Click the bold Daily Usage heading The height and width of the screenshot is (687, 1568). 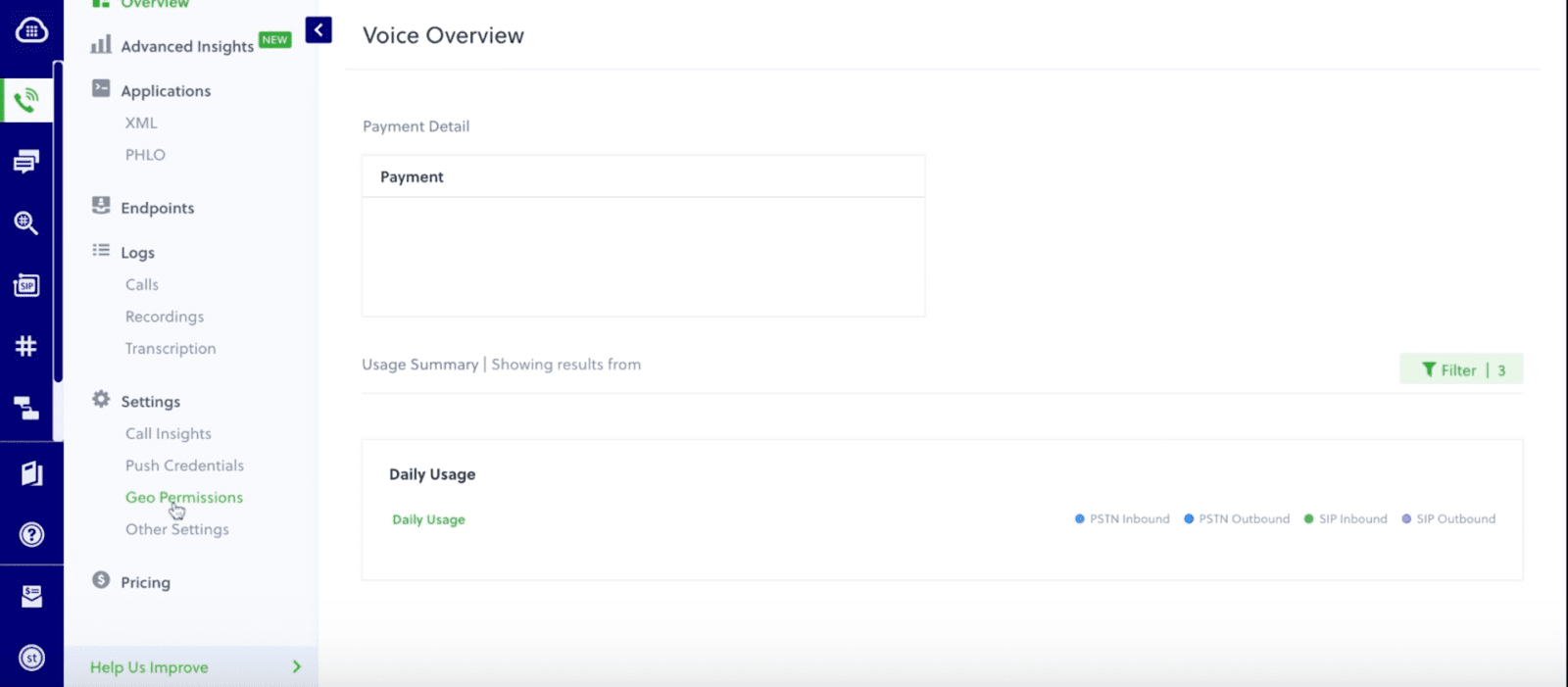click(x=432, y=474)
